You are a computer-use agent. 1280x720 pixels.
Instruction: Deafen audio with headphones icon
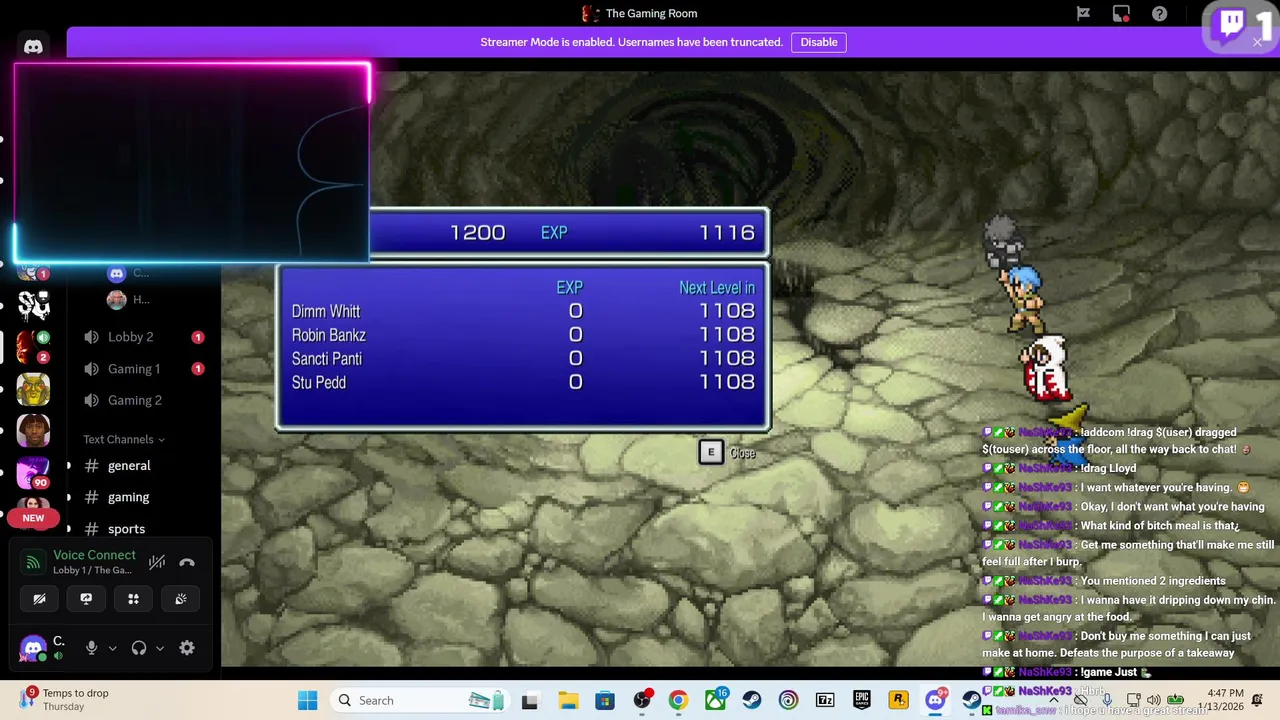(139, 648)
